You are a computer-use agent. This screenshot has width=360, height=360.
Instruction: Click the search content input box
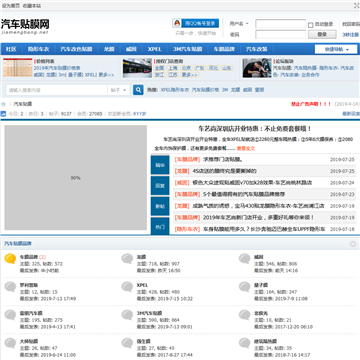click(x=57, y=90)
